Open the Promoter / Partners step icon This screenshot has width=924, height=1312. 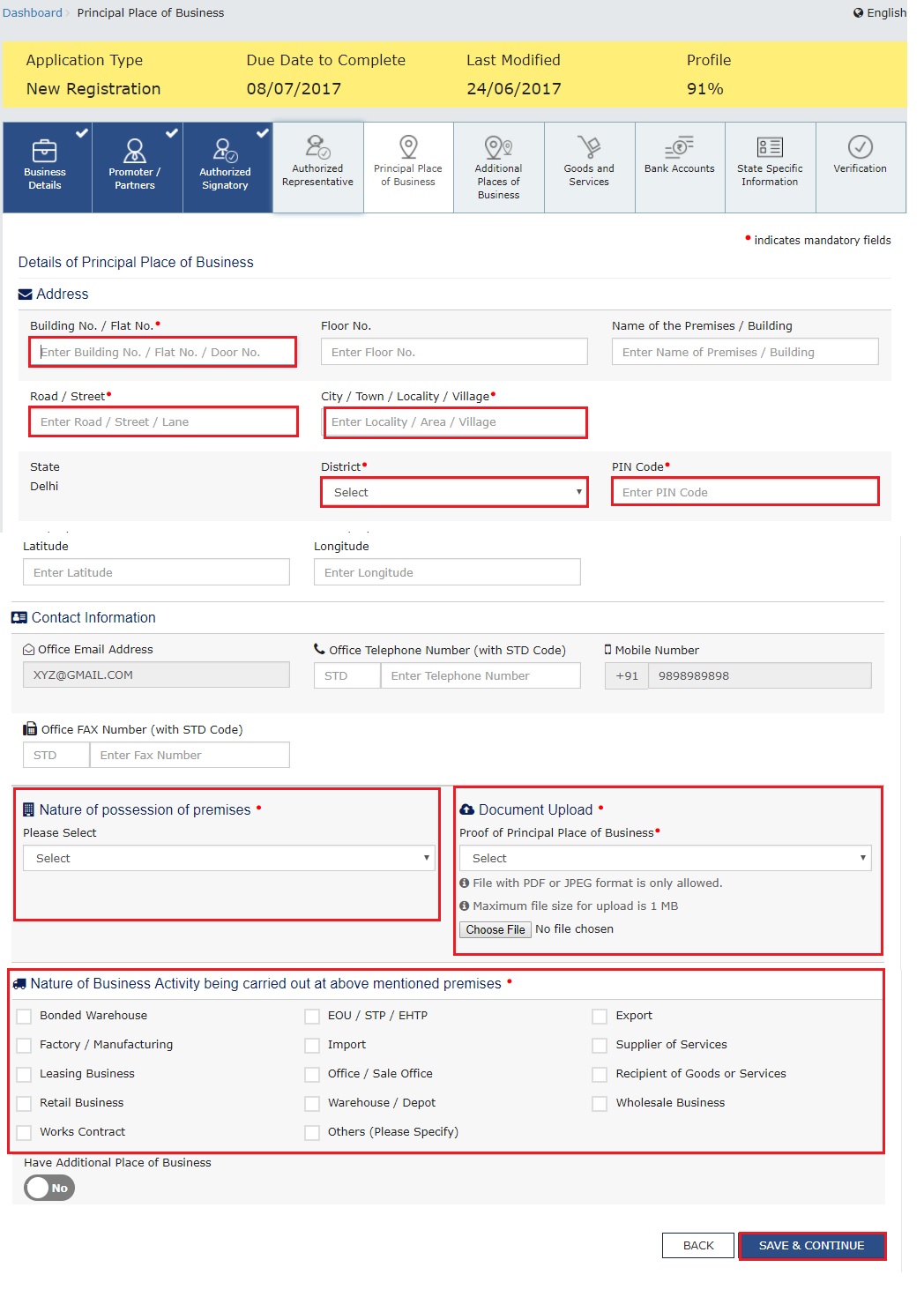135,150
